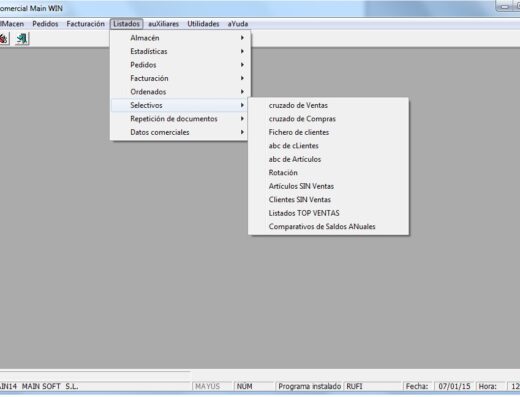Screen dimensions: 520x397
Task: Close the open Listados menu
Action: pyautogui.click(x=126, y=24)
